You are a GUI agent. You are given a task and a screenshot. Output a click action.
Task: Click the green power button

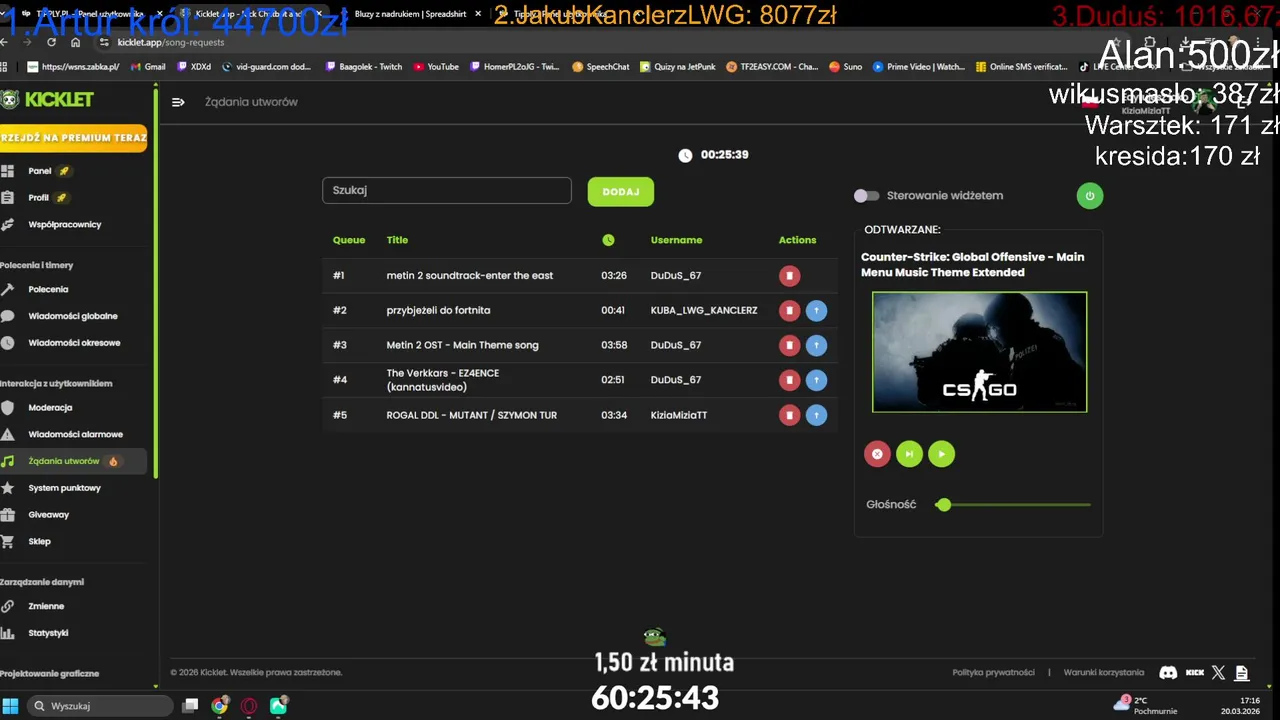[1090, 196]
